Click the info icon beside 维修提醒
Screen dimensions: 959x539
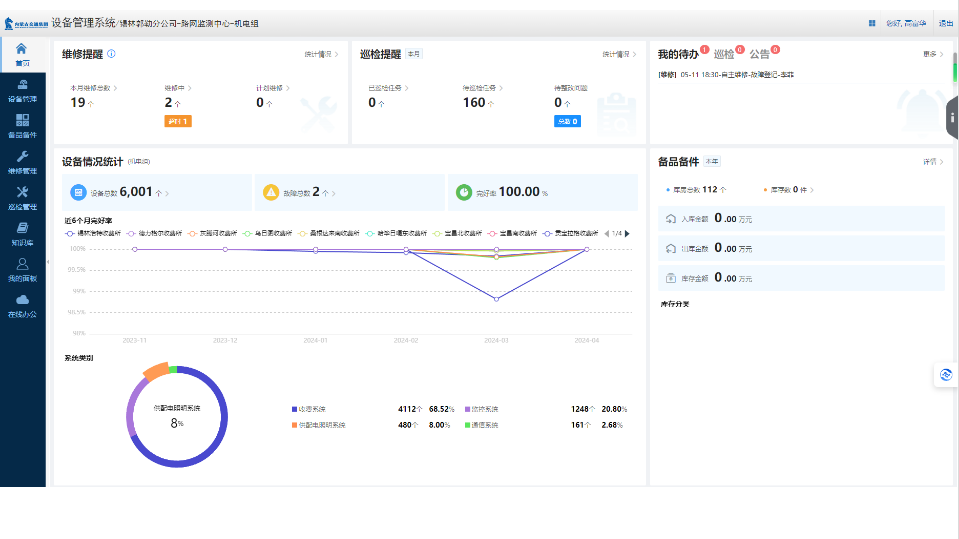111,54
